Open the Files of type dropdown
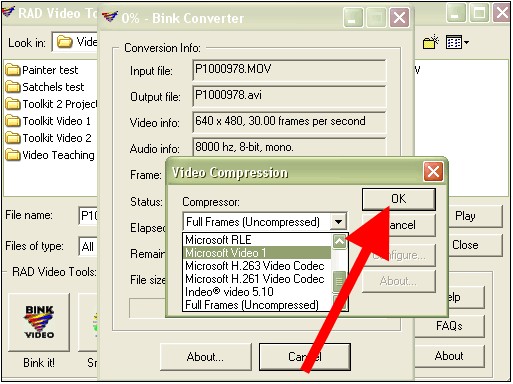This screenshot has height=384, width=513. (x=88, y=247)
